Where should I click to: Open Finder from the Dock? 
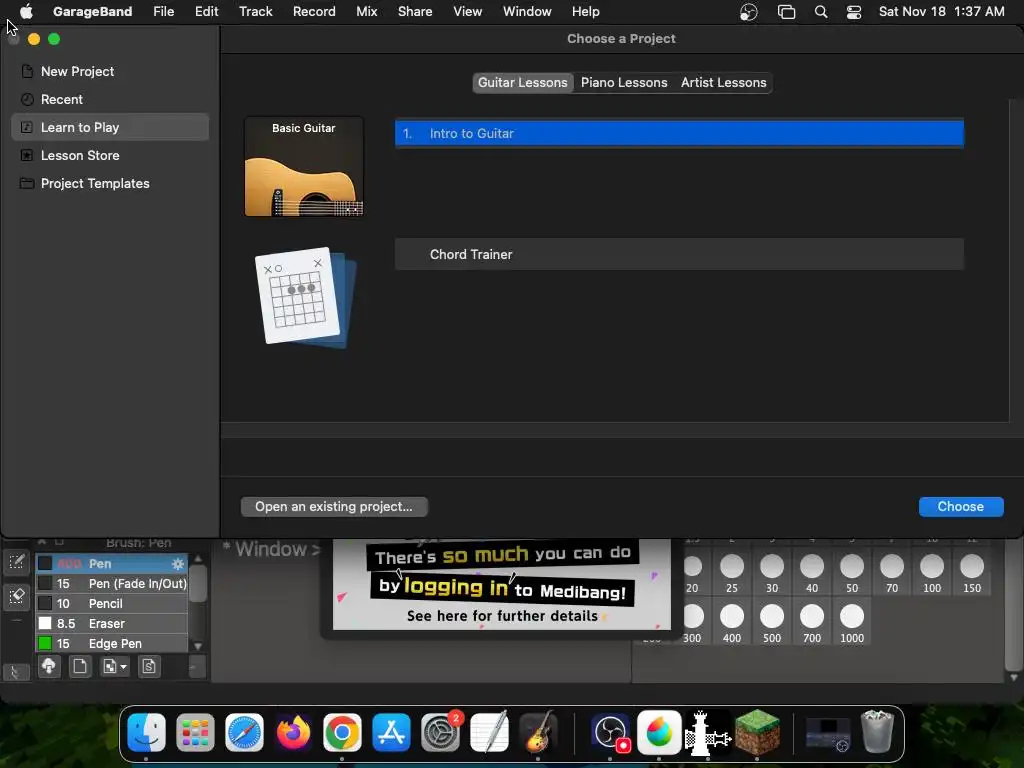[x=146, y=732]
